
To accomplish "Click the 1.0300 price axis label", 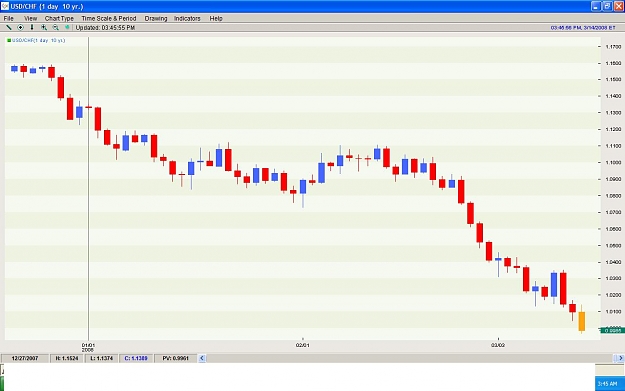I will (613, 278).
